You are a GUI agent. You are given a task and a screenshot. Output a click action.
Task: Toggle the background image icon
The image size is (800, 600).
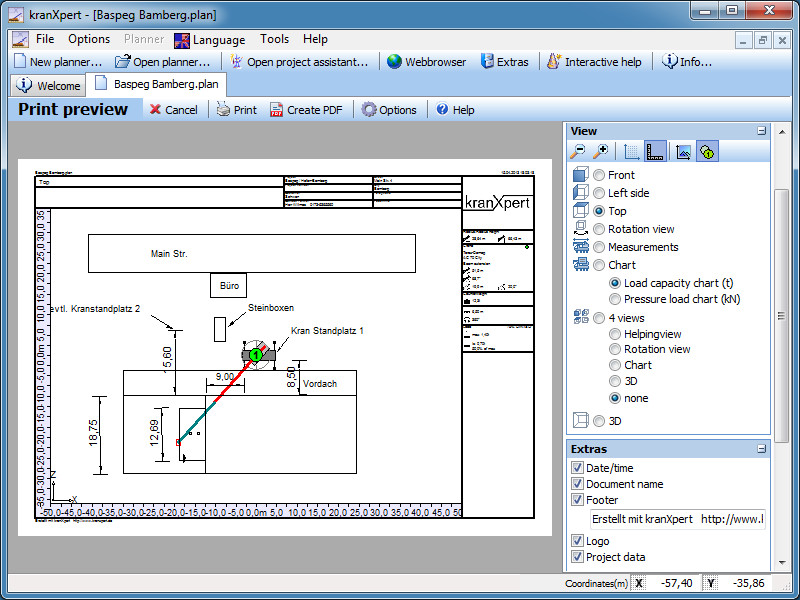coord(684,152)
